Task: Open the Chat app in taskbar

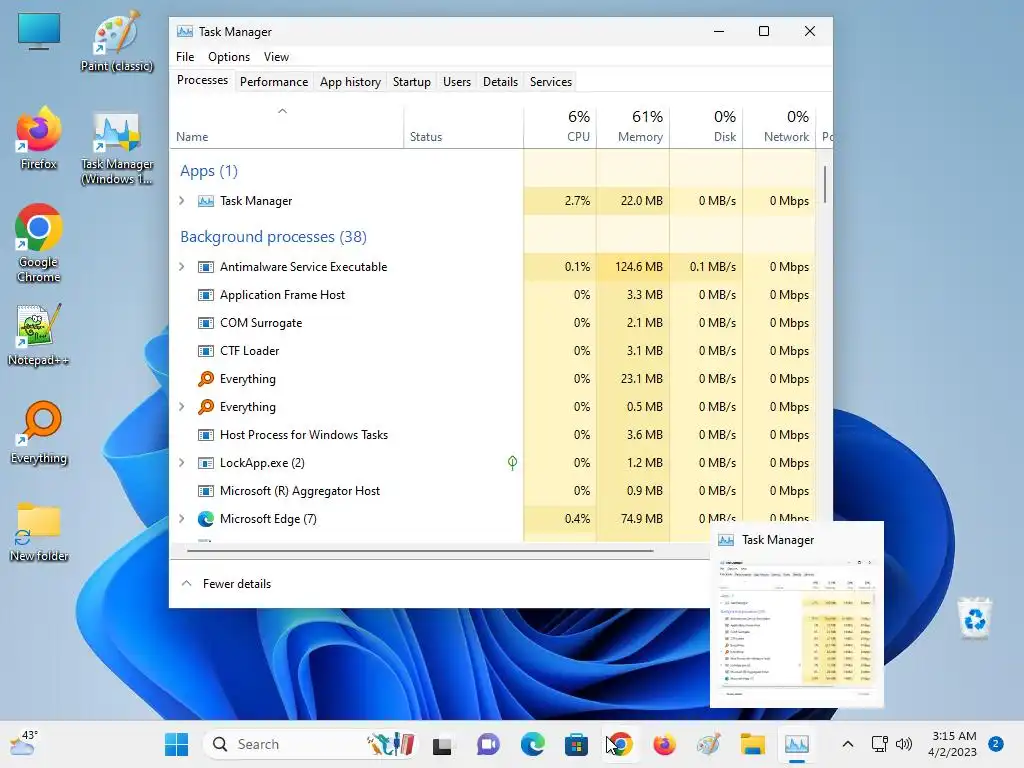Action: click(488, 744)
